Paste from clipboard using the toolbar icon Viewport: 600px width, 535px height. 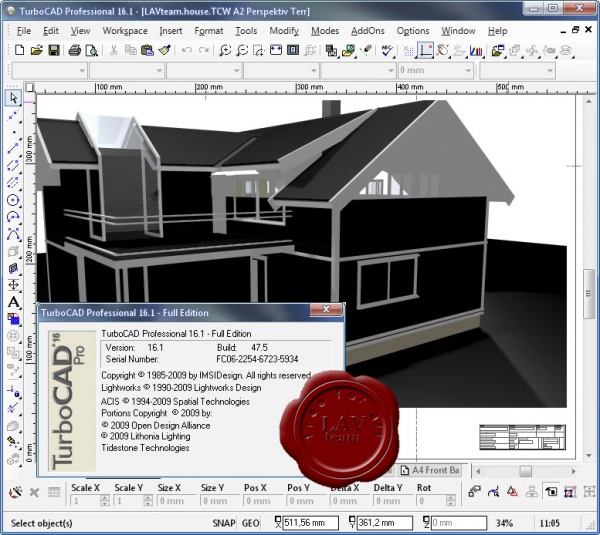tap(147, 50)
